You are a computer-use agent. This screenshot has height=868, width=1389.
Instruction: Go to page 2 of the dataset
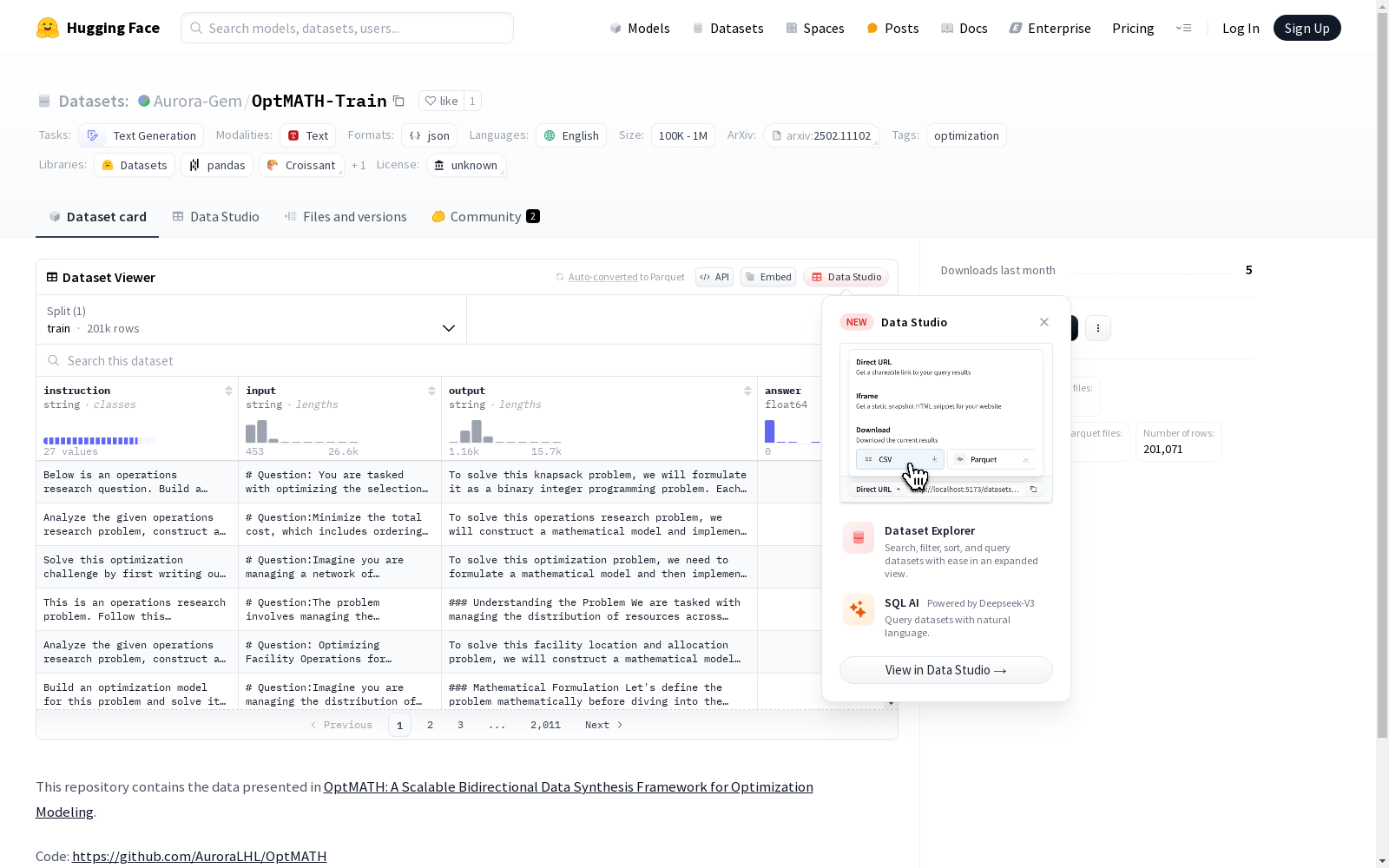point(430,725)
